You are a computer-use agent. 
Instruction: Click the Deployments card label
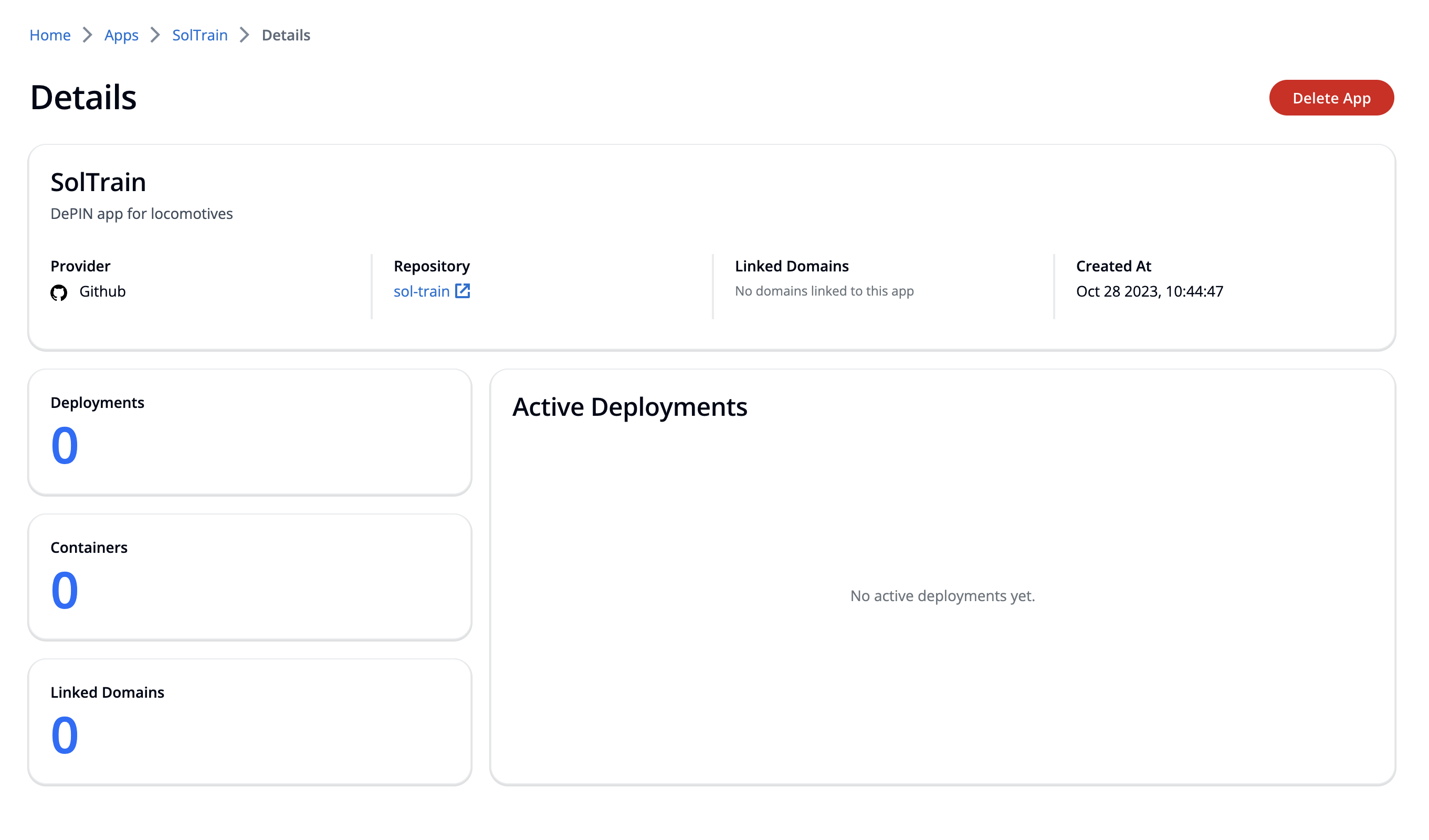tap(98, 403)
